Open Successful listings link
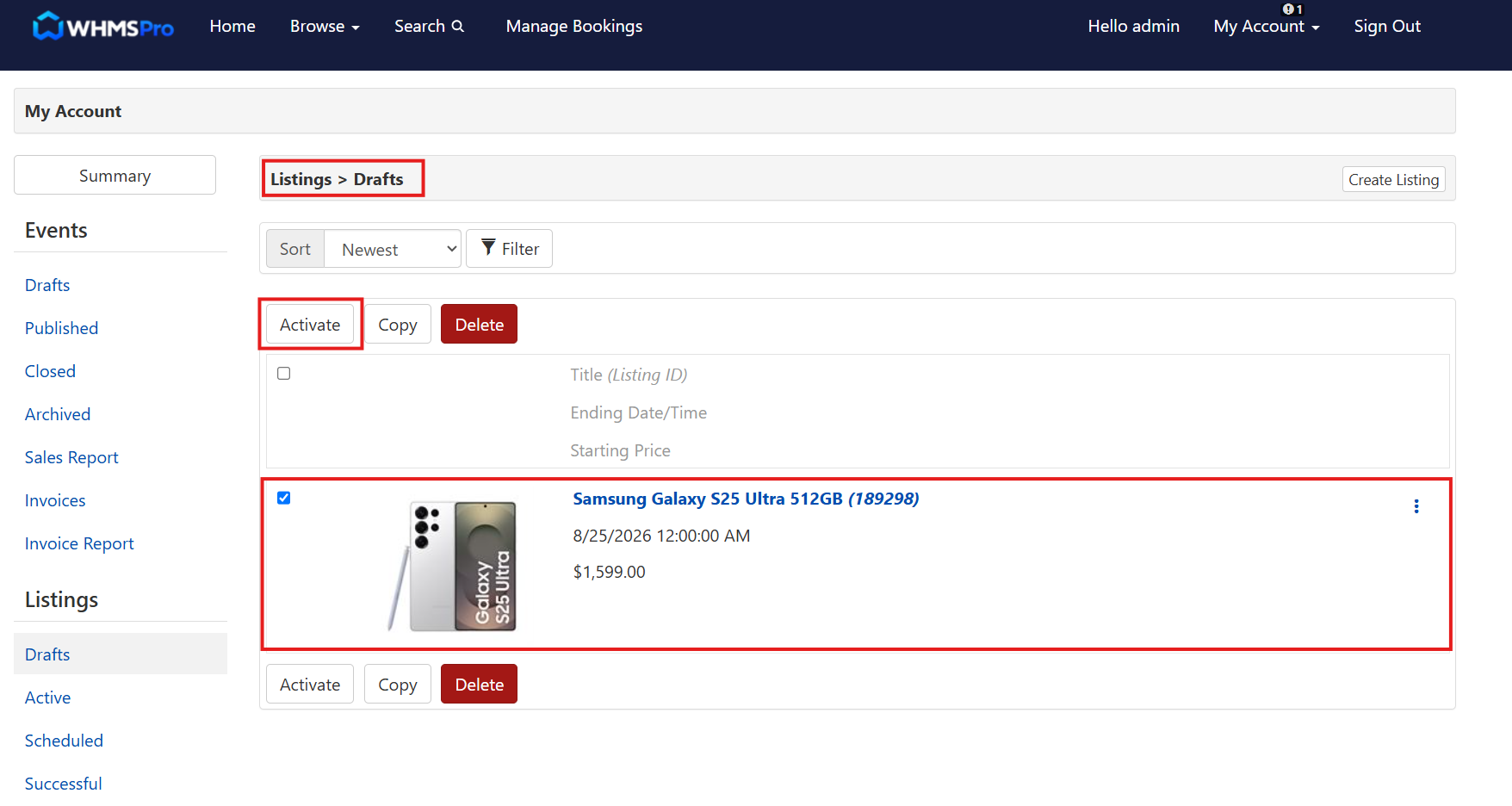The height and width of the screenshot is (806, 1512). pyautogui.click(x=63, y=784)
